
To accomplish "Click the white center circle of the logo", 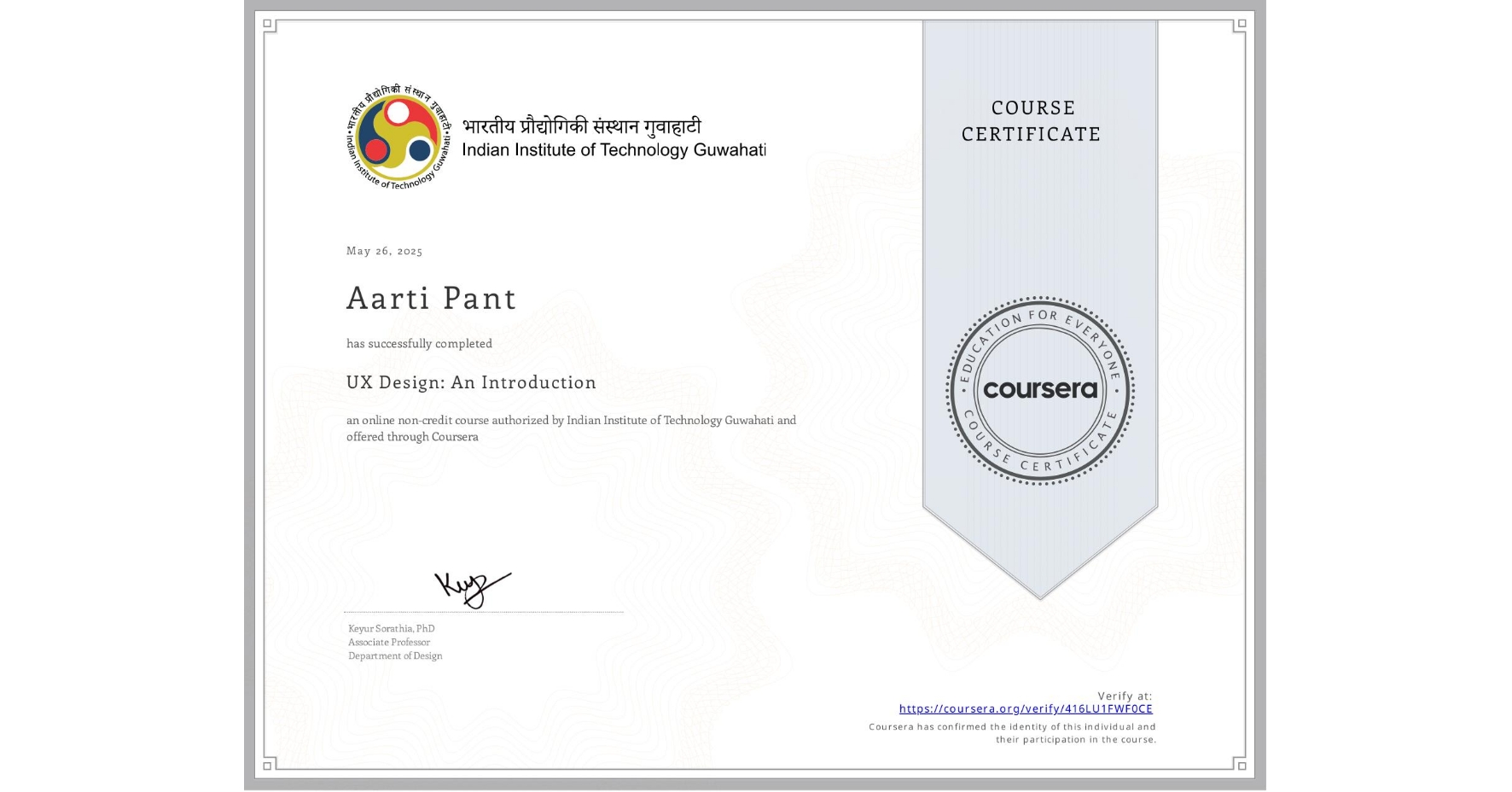I will click(x=397, y=114).
